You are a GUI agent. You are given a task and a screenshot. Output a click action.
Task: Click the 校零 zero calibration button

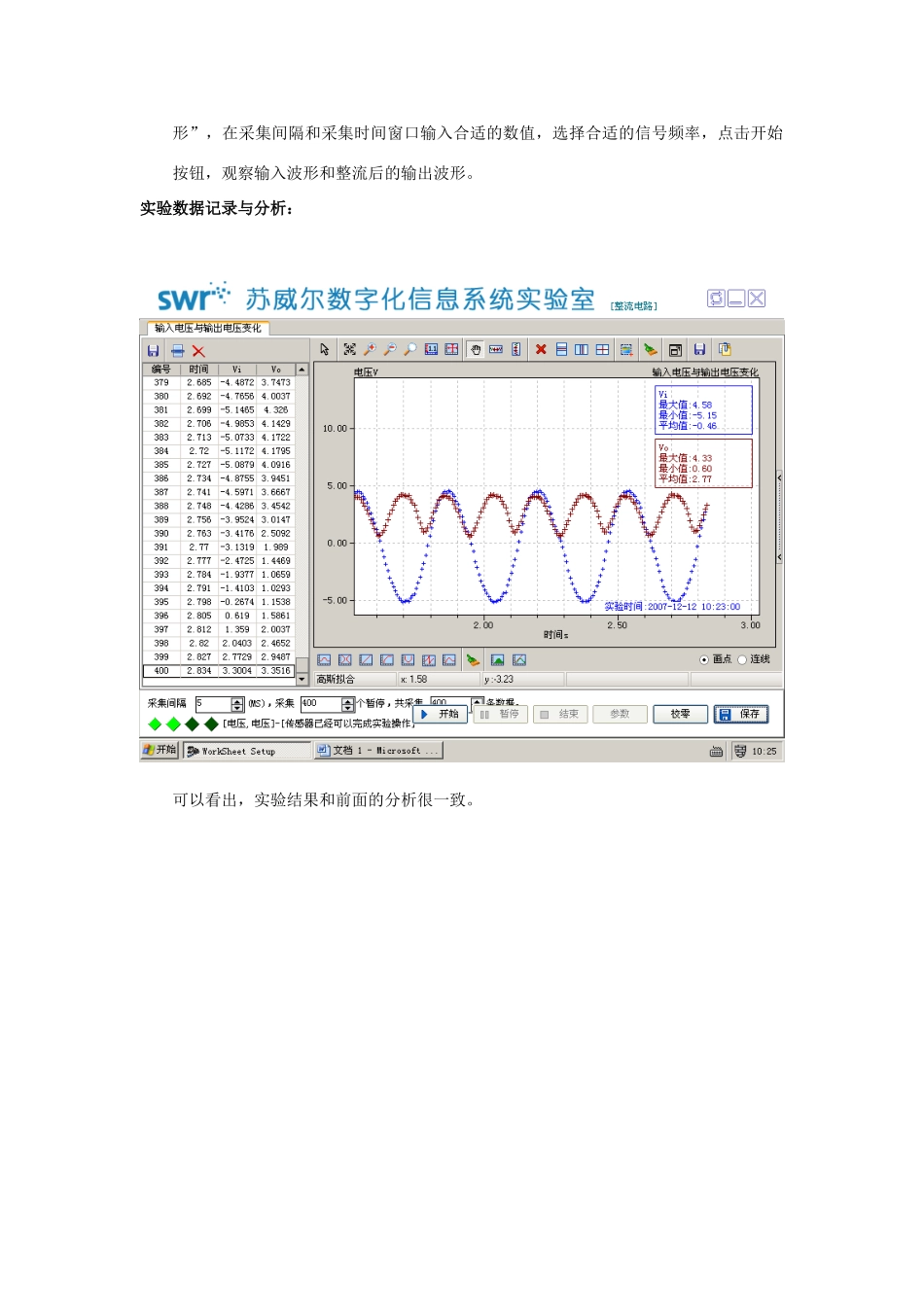680,714
